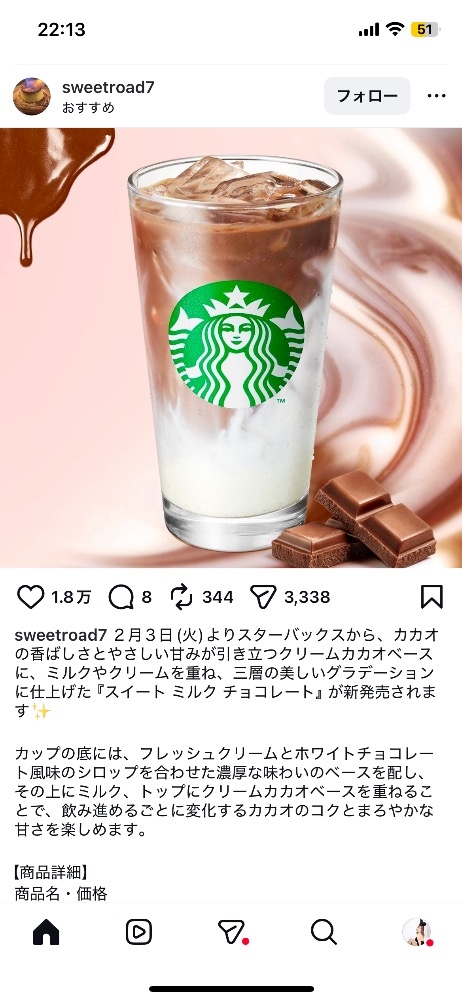Open your profile tab avatar
This screenshot has height=1000, width=462.
click(x=417, y=932)
